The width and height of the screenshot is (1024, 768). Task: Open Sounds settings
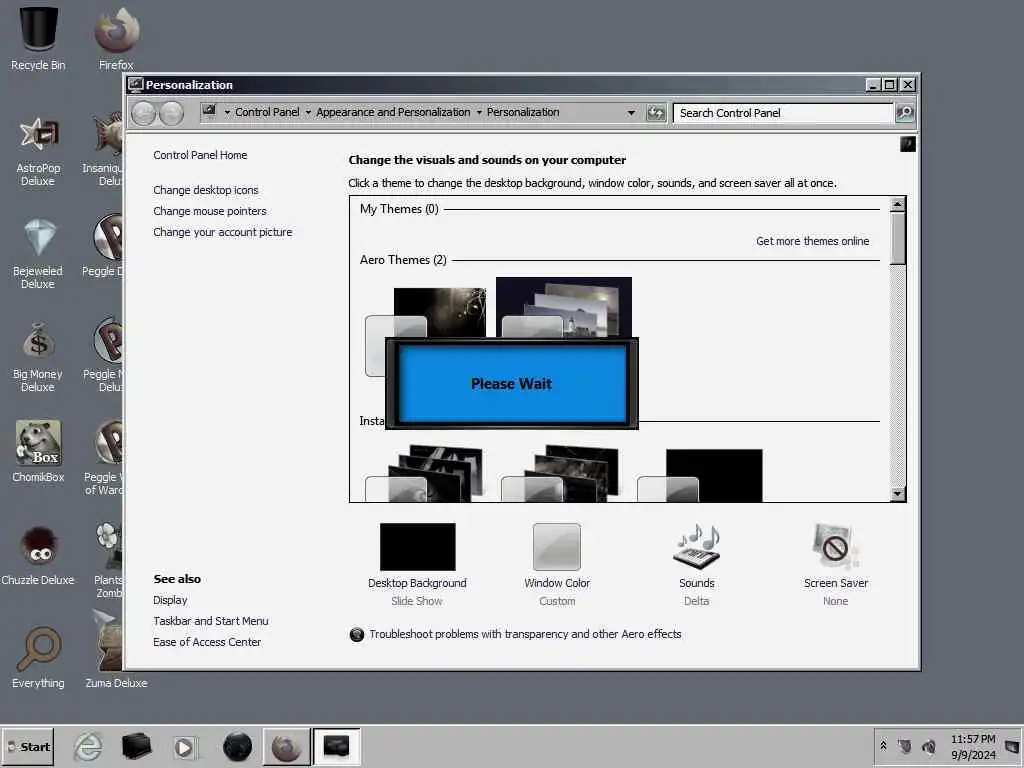[x=696, y=564]
